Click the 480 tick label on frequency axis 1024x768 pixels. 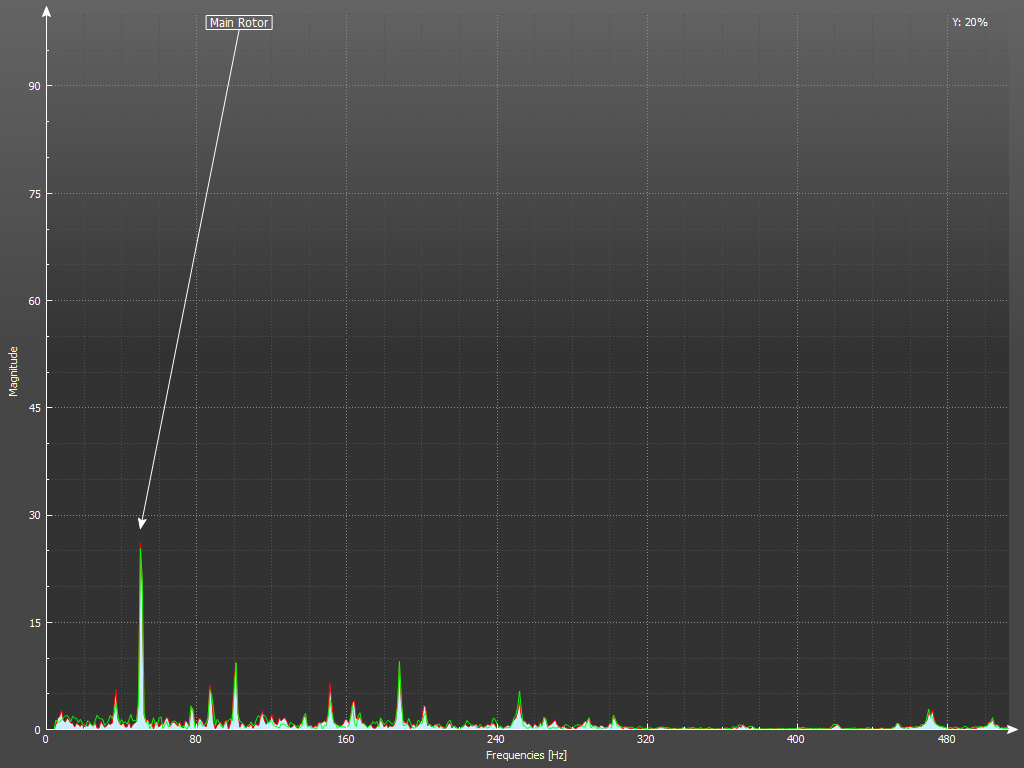coord(946,740)
